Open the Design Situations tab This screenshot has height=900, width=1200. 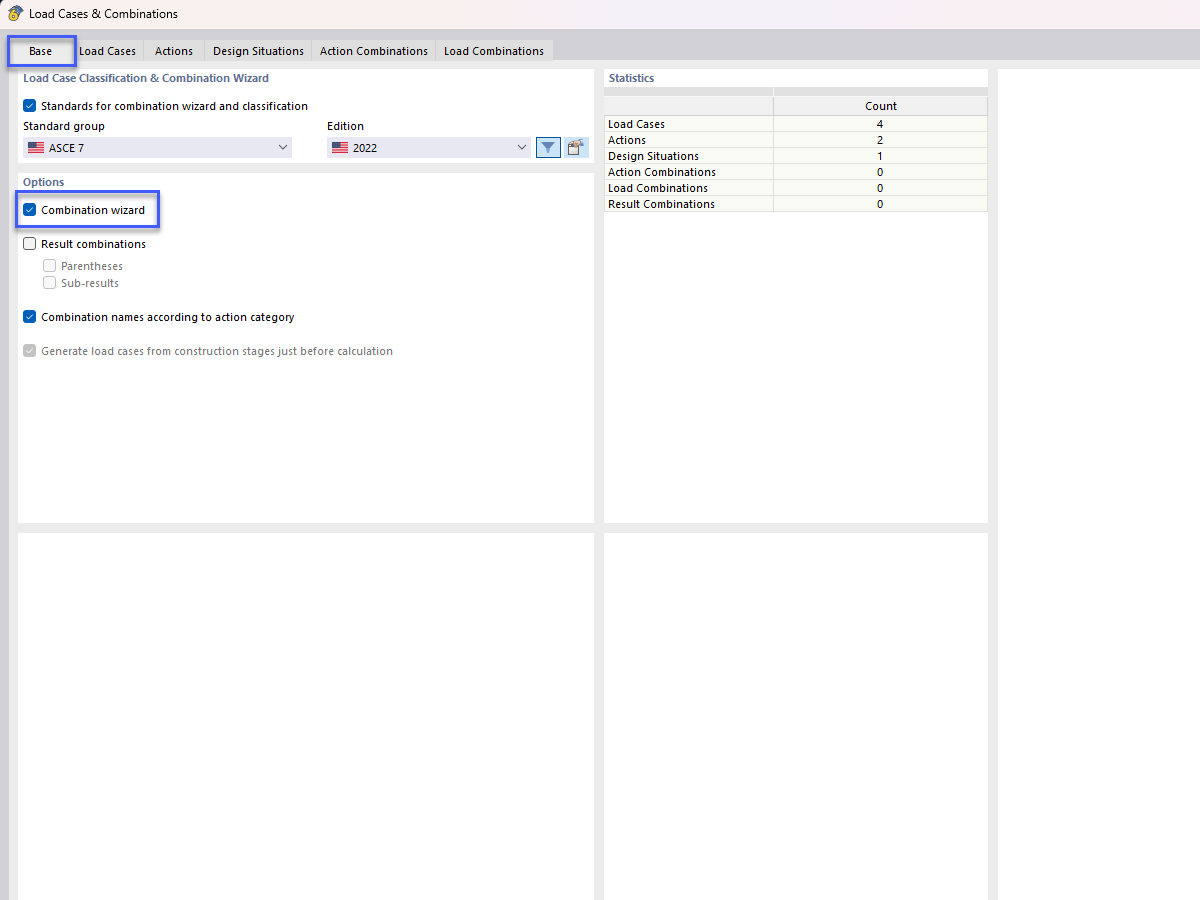257,50
